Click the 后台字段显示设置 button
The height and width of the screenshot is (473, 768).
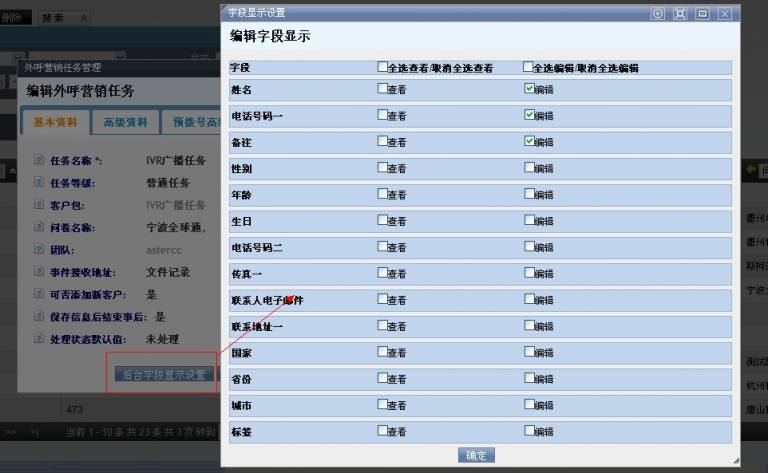(163, 375)
